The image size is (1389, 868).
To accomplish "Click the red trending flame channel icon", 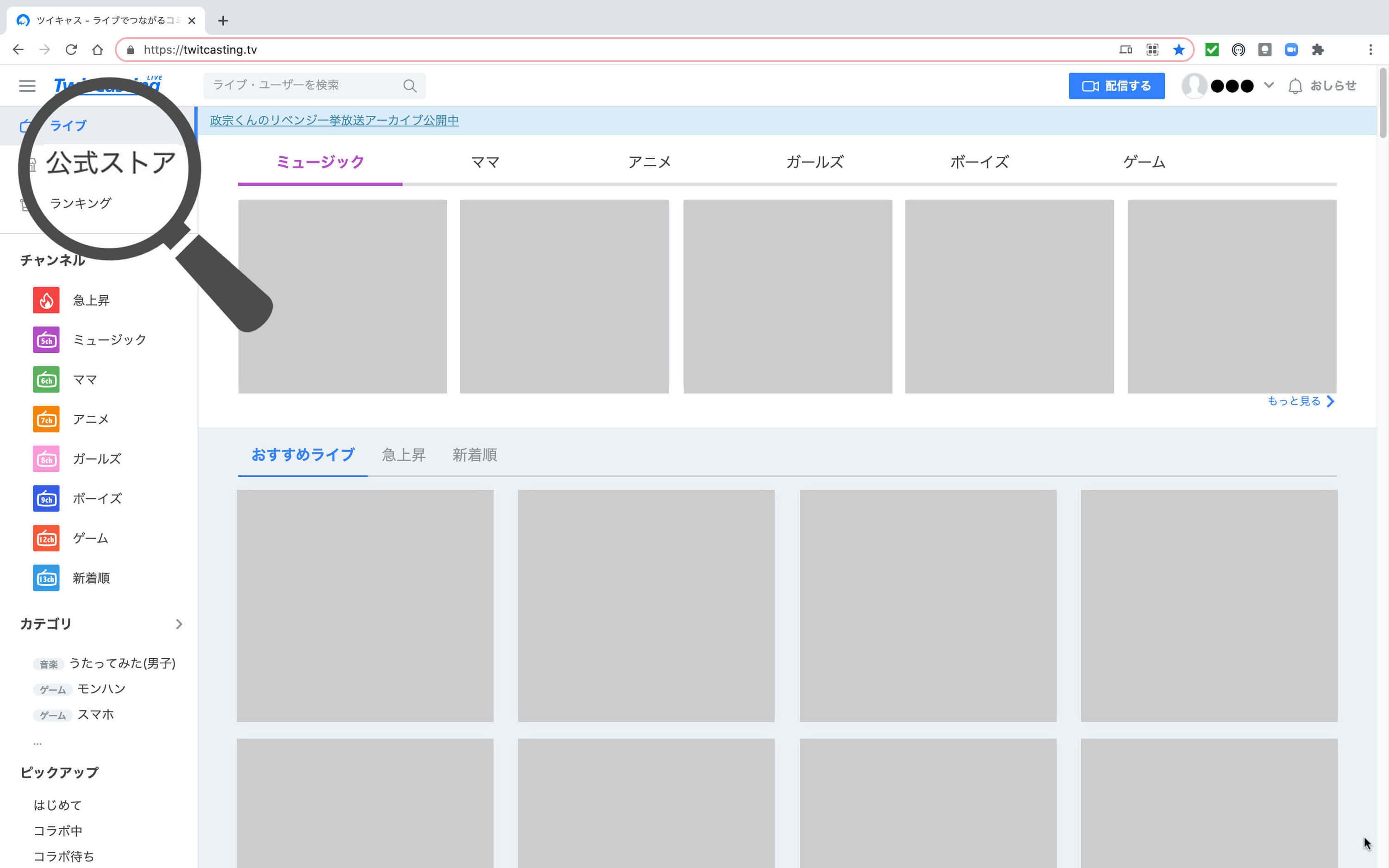I will (46, 300).
